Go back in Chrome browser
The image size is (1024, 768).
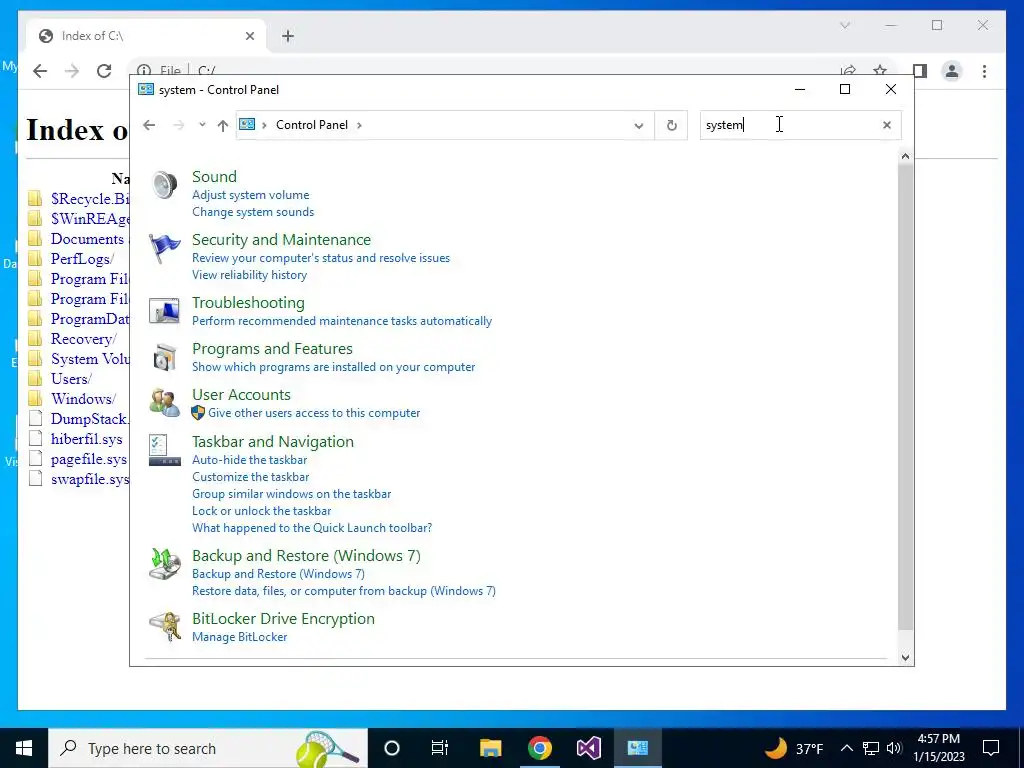40,71
